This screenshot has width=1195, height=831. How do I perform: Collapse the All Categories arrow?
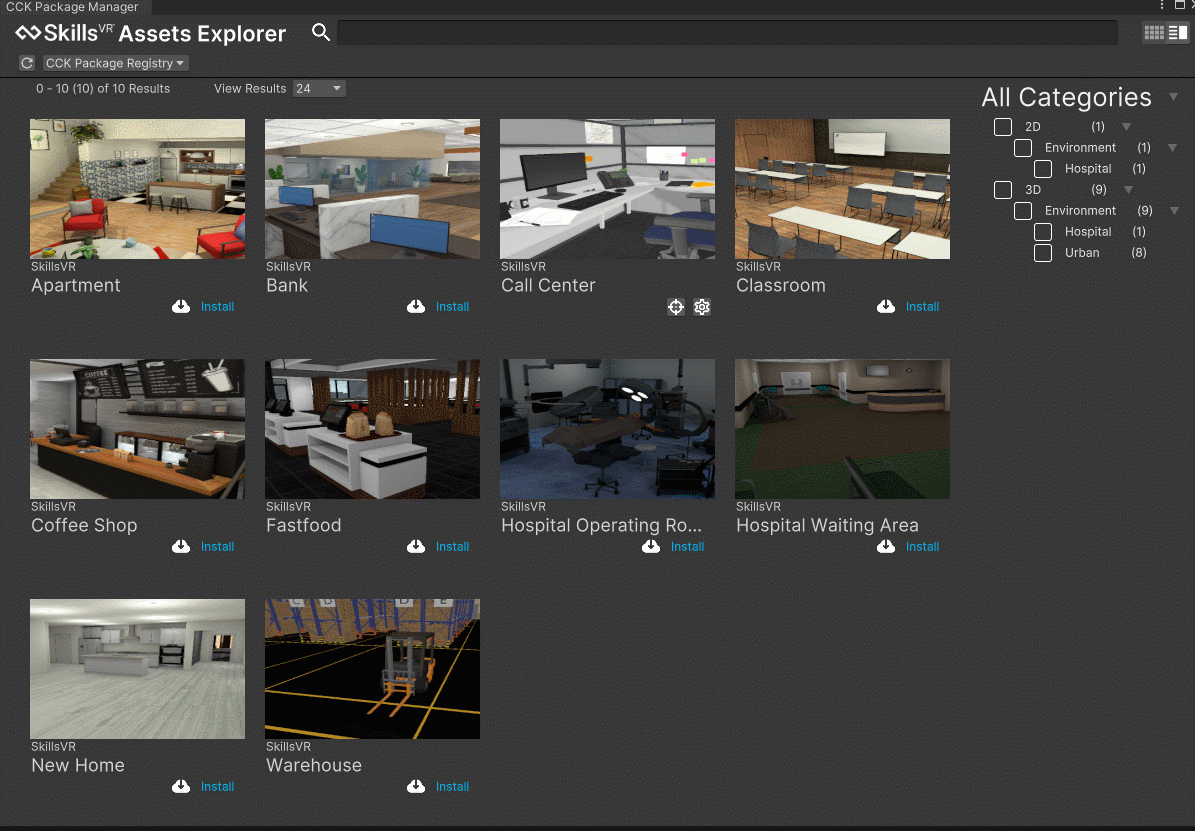1174,97
